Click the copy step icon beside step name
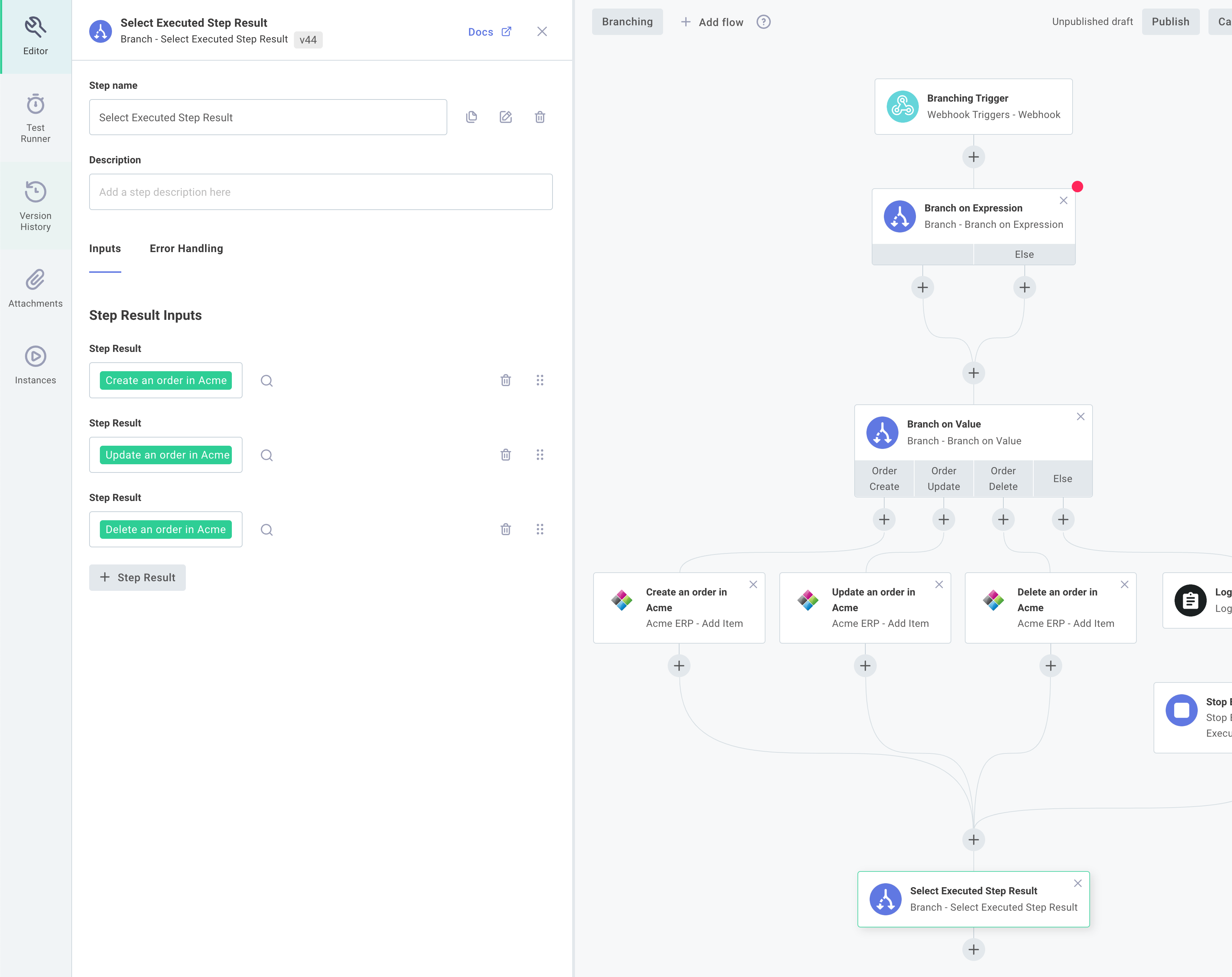 pyautogui.click(x=472, y=117)
